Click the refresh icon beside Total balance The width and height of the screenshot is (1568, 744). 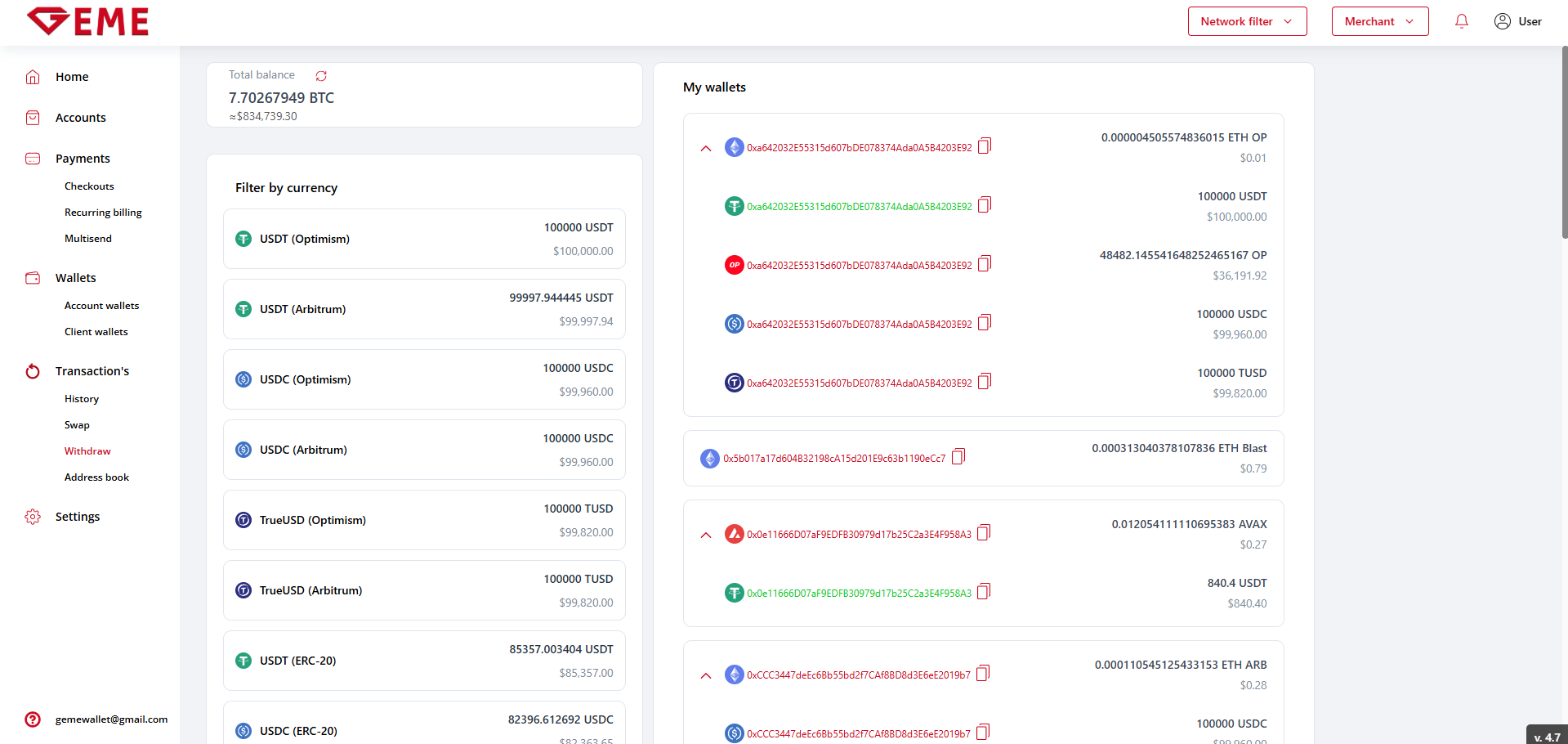coord(321,76)
